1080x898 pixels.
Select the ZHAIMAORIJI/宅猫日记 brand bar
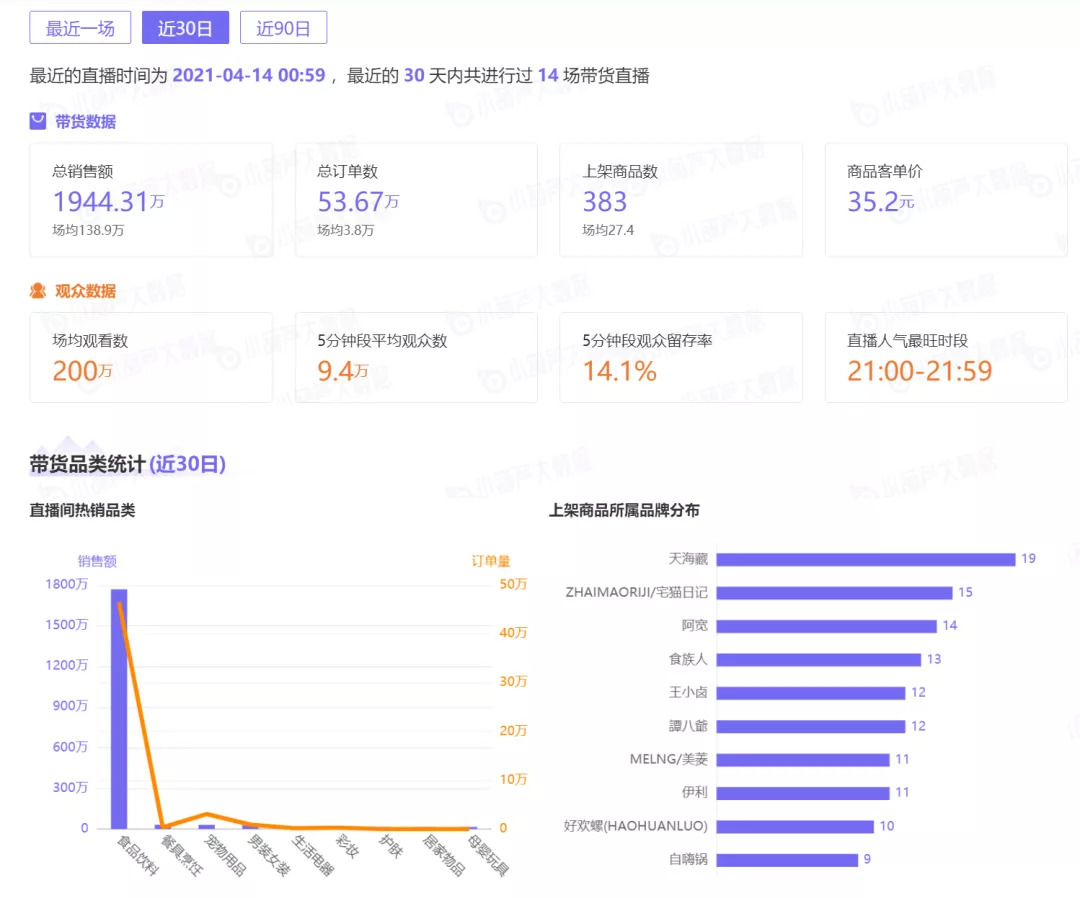pos(834,593)
